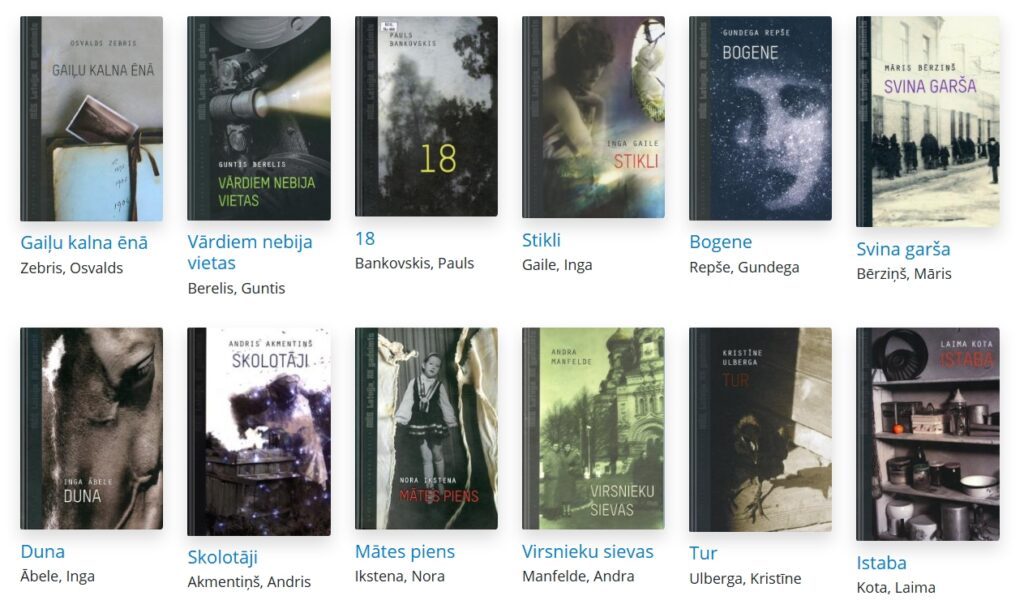Open the Virsnieku sievas cover thumbnail
The image size is (1024, 613).
[593, 428]
